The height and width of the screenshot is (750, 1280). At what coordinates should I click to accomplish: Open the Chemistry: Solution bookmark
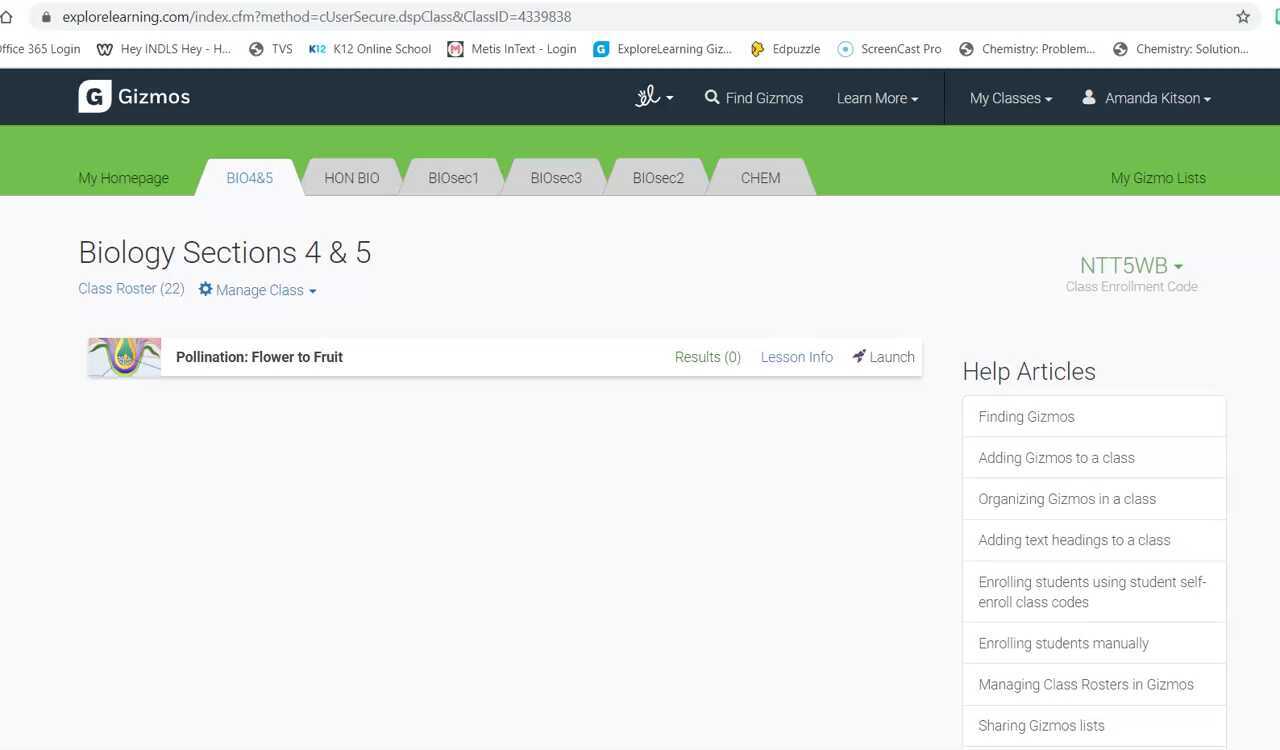[1181, 49]
